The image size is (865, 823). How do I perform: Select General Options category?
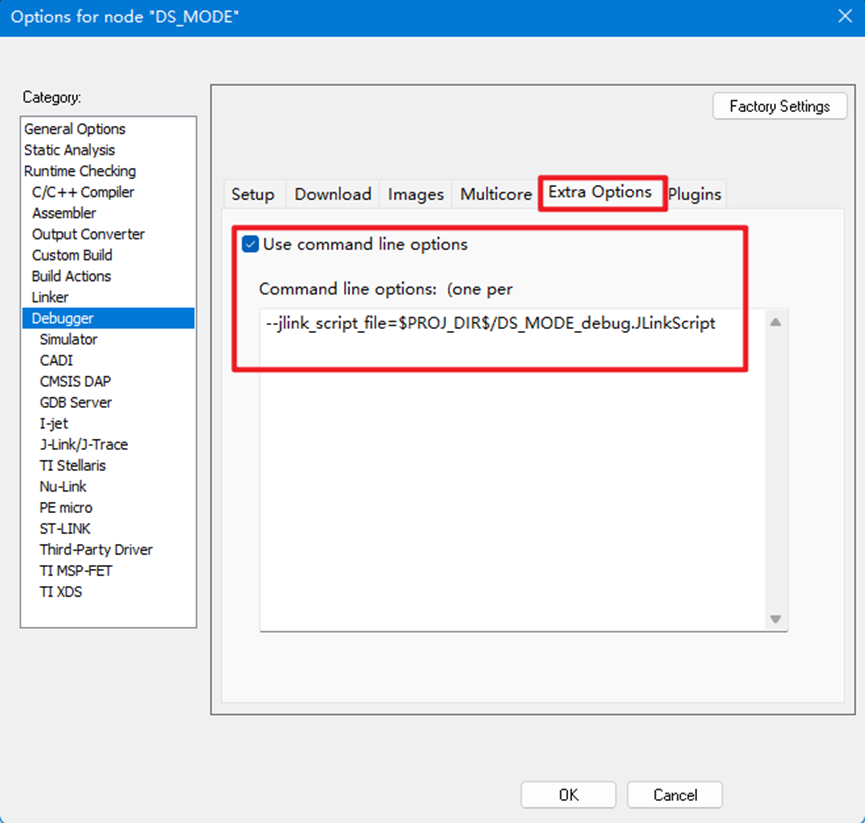74,129
